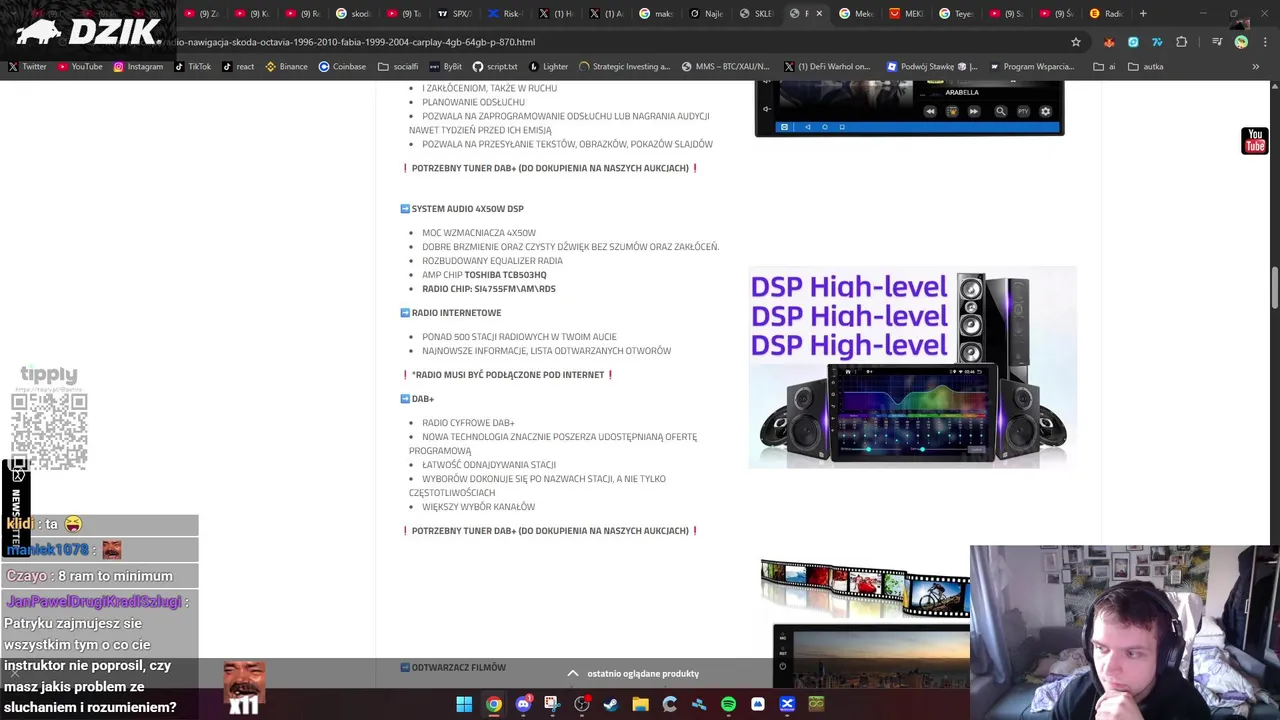Click the DSP High-level speaker image
The height and width of the screenshot is (720, 1280).
tap(912, 367)
